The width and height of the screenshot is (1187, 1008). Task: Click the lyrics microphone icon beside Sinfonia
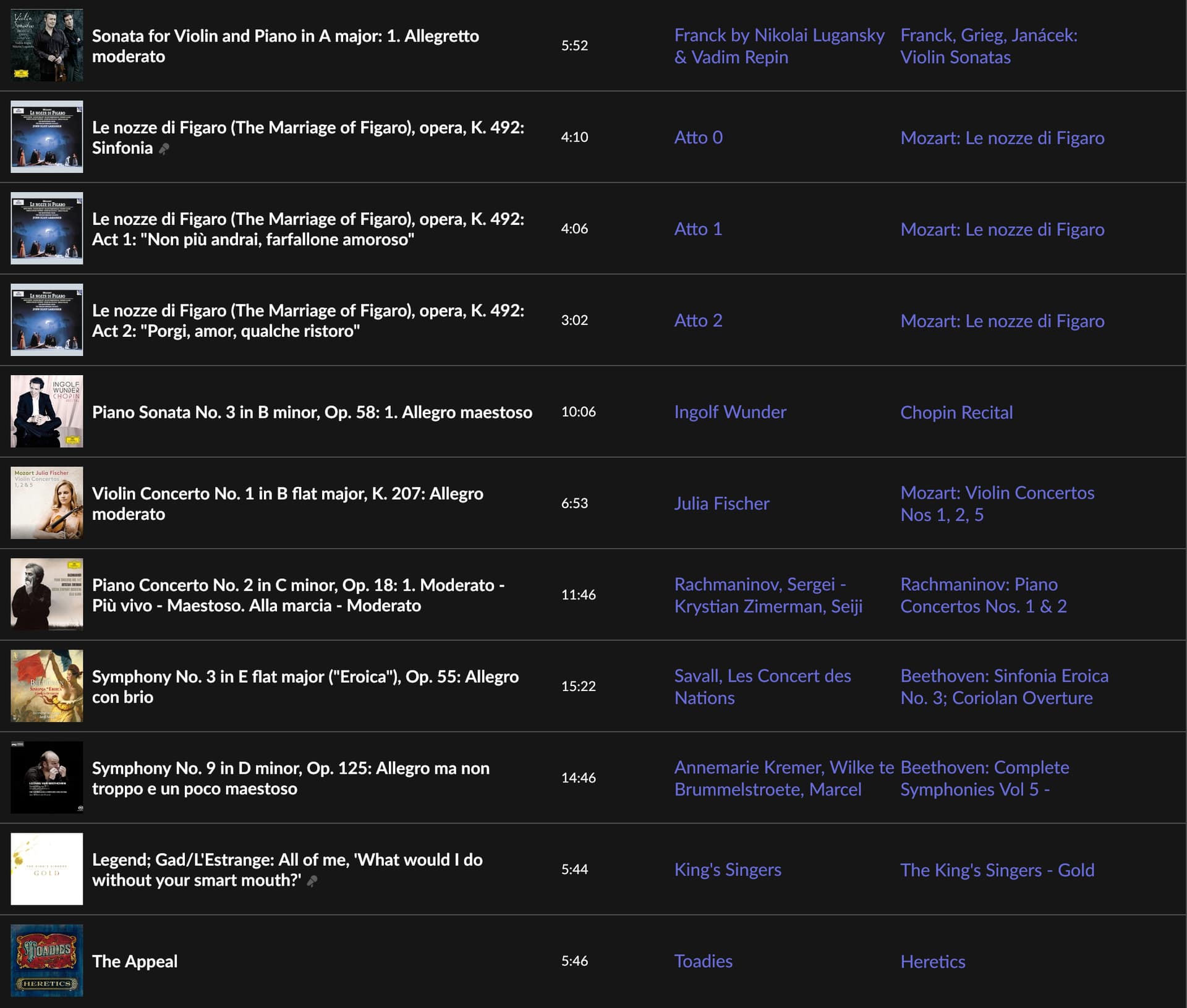(x=164, y=148)
